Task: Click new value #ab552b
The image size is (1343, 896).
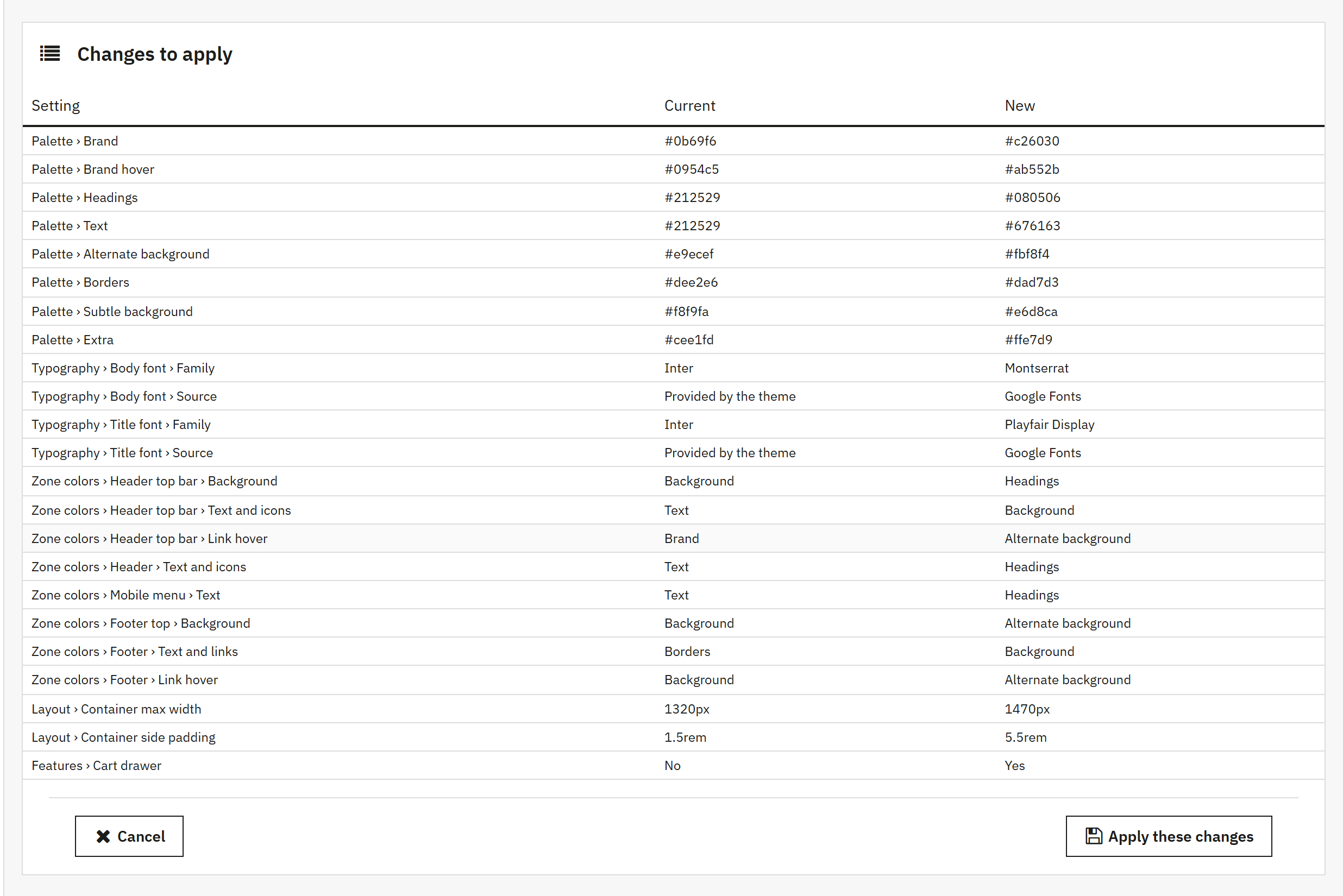Action: [1032, 169]
